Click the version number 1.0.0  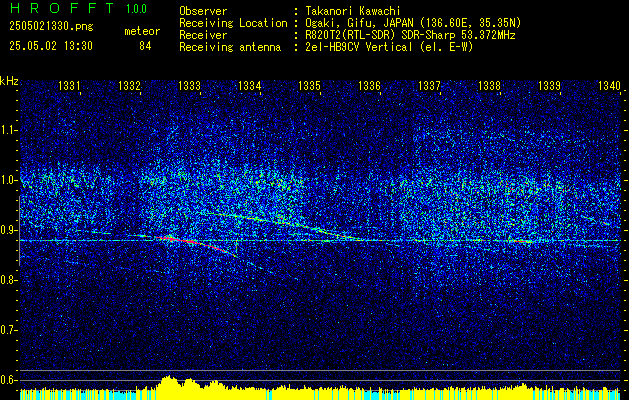click(136, 8)
